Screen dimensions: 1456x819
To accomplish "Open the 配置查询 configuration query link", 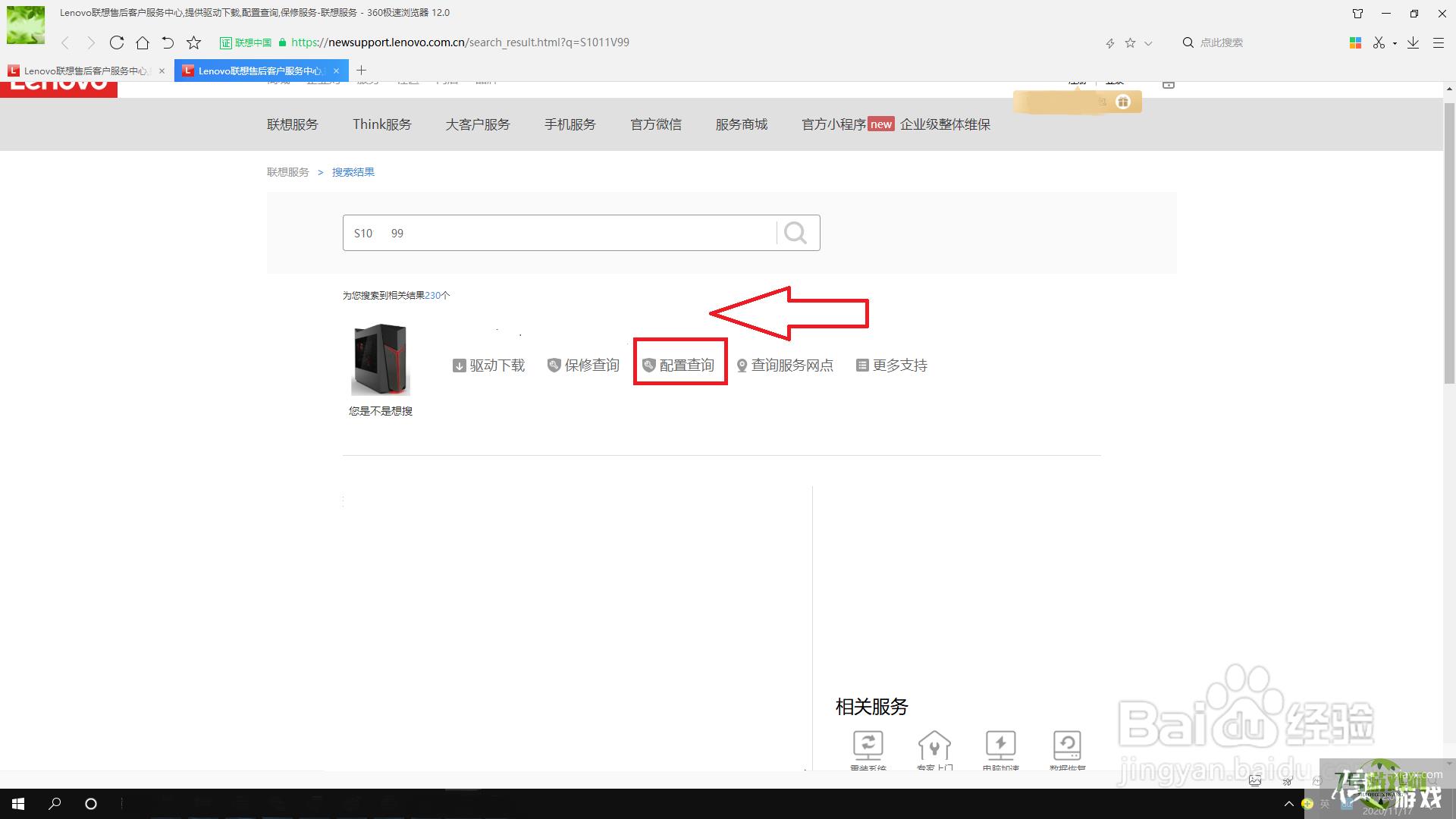I will point(679,366).
